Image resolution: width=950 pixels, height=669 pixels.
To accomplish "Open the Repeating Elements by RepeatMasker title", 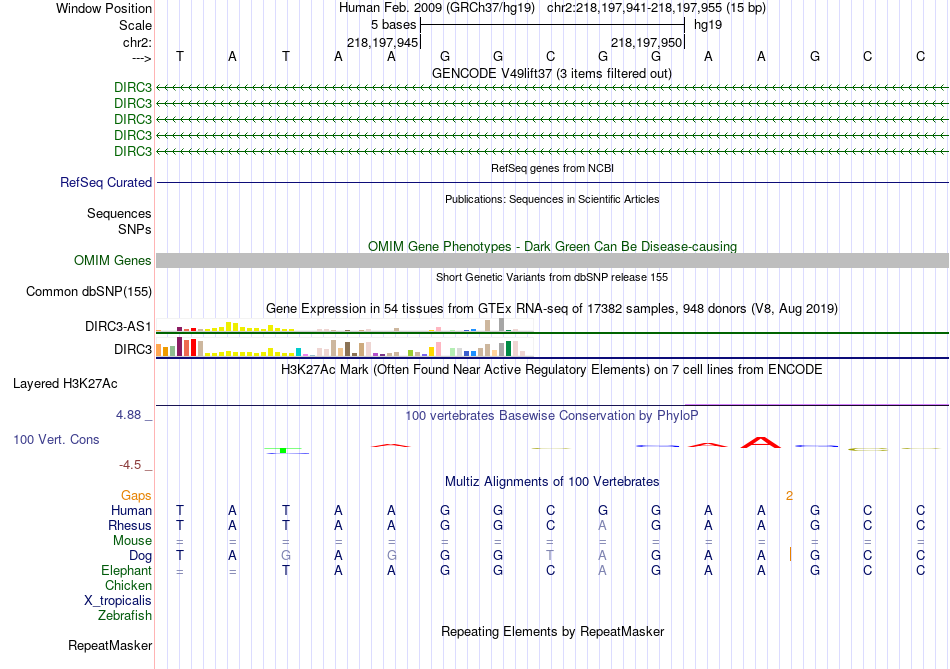I will pyautogui.click(x=552, y=631).
